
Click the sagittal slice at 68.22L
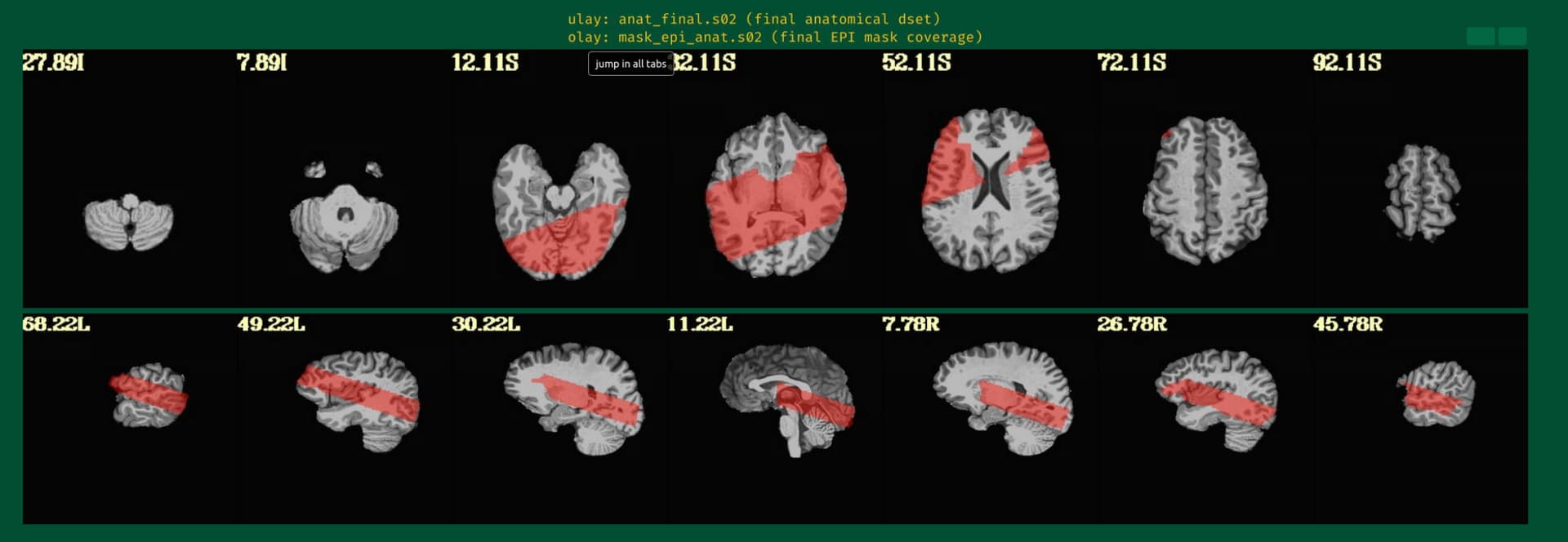149,396
